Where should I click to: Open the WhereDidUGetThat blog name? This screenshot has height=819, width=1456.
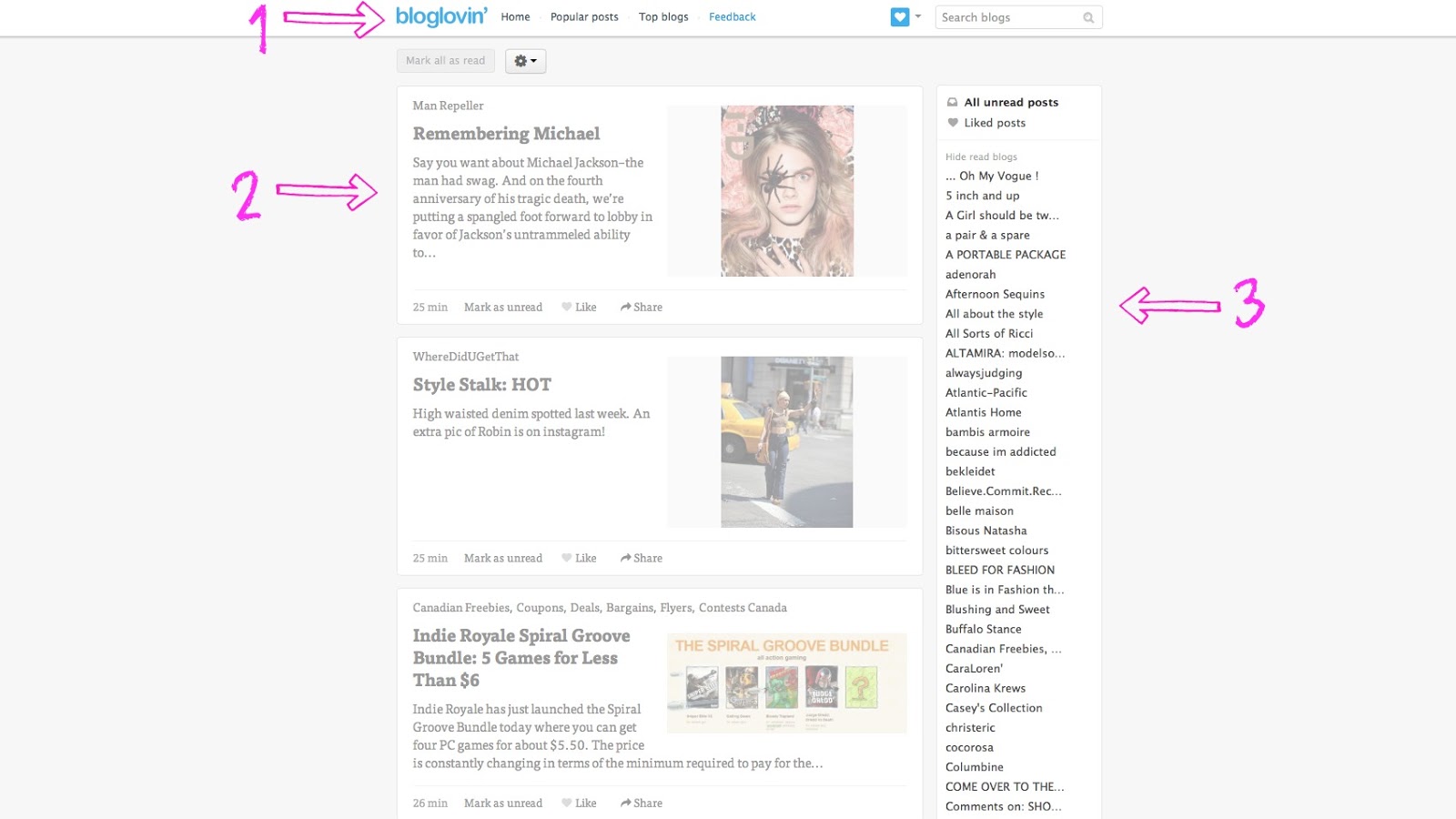(x=466, y=357)
